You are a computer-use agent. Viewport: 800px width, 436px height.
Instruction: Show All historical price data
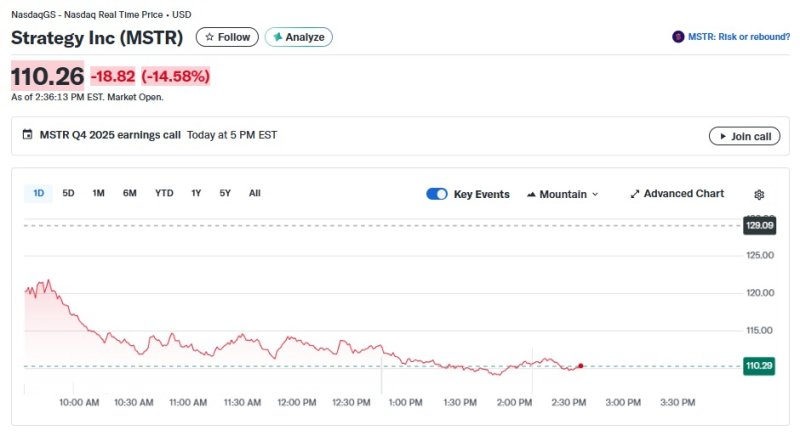255,193
